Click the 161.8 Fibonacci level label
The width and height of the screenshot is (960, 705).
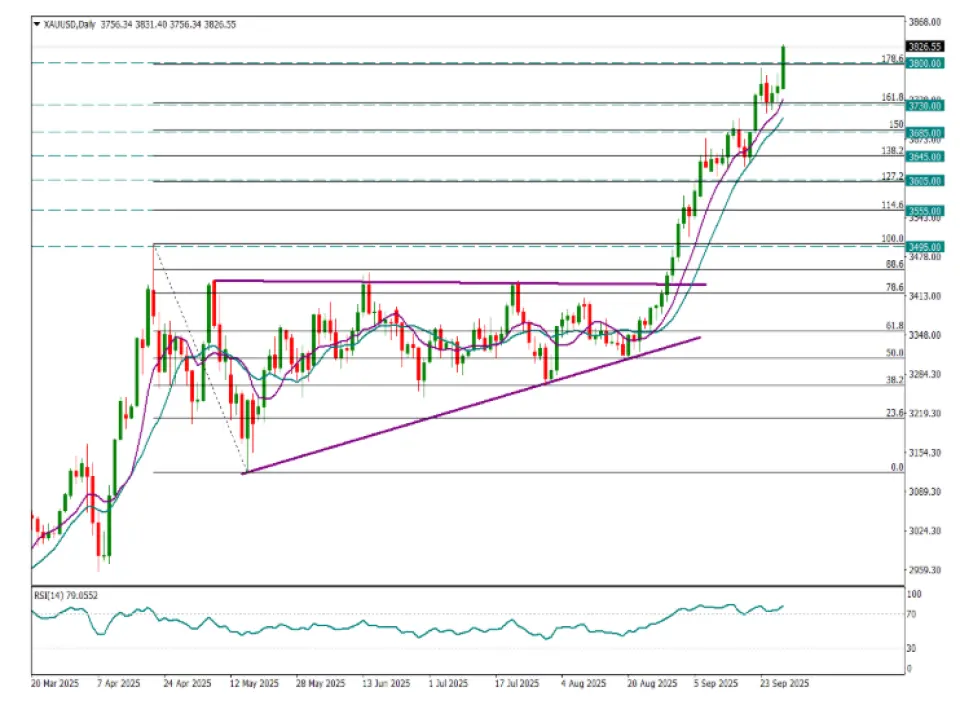893,97
